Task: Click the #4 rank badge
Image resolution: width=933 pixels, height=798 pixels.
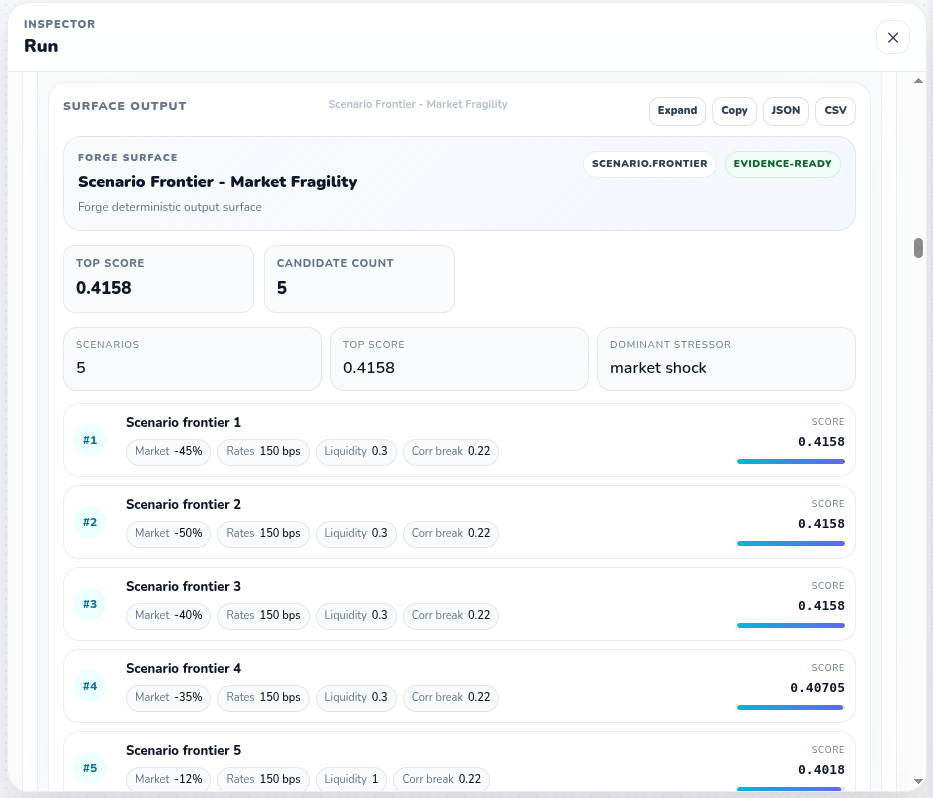Action: pyautogui.click(x=90, y=687)
